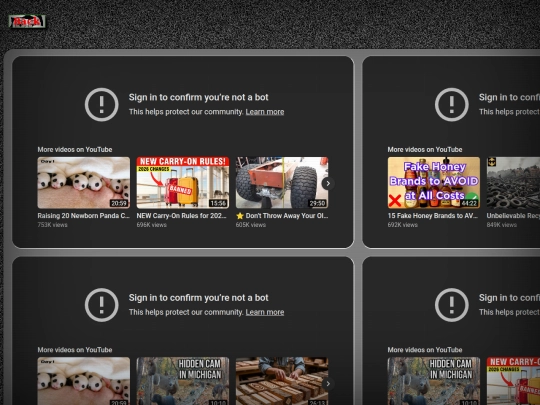Click 'More videos on YouTube' above the Fake Honey thumbnail
The height and width of the screenshot is (405, 540).
point(425,149)
